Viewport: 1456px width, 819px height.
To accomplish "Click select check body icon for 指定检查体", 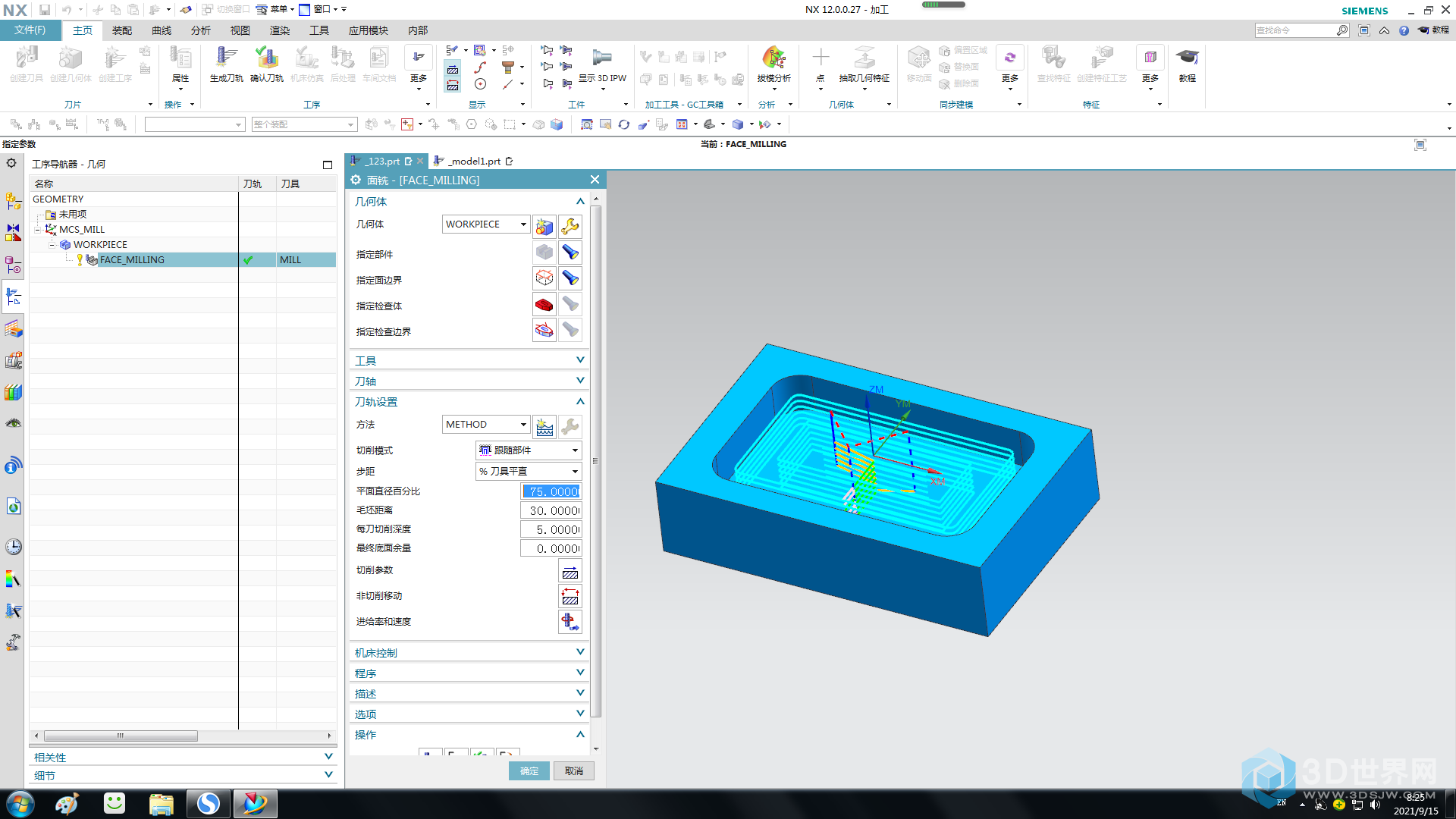I will coord(544,305).
